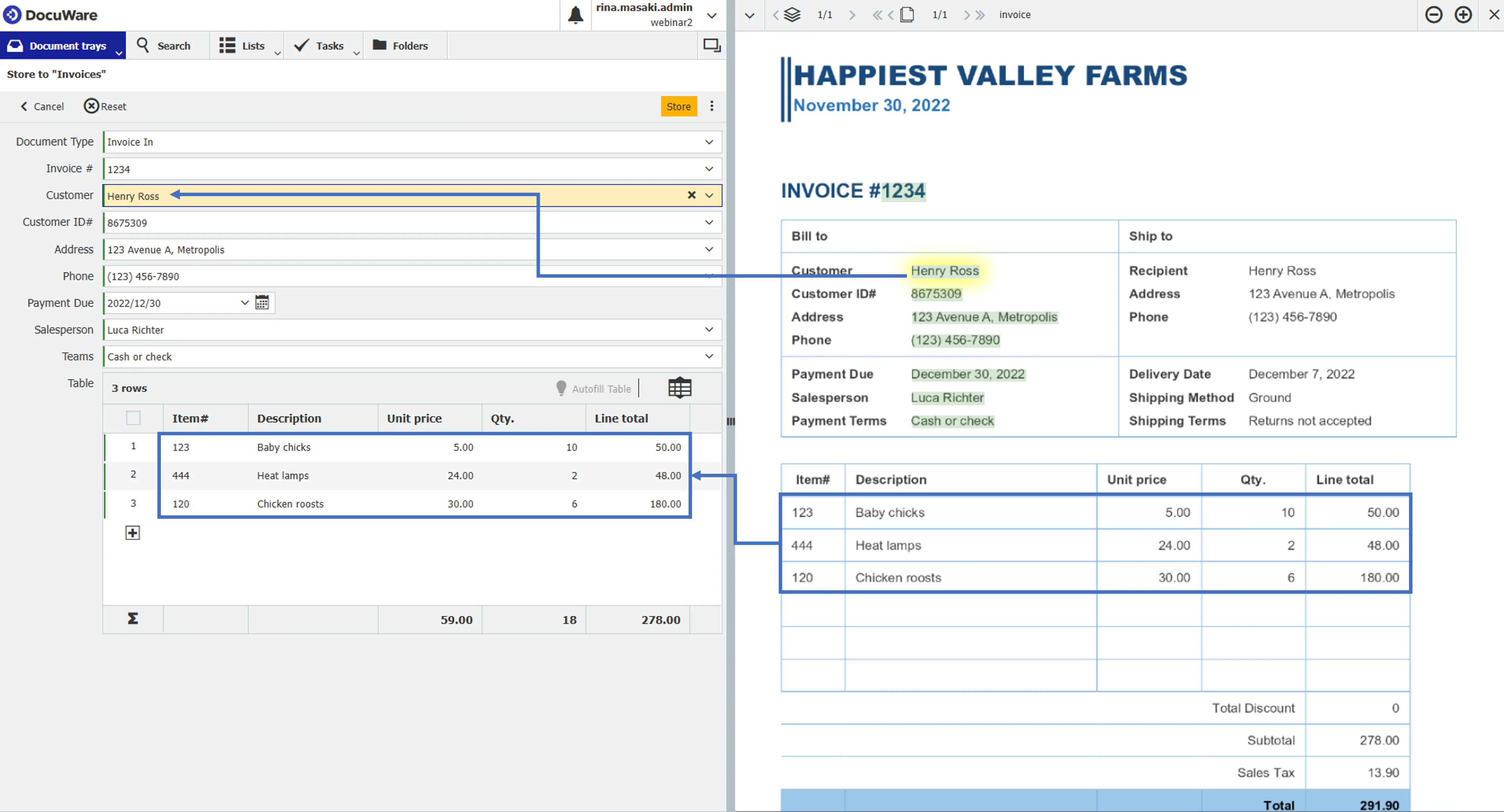Click the Reset button
The height and width of the screenshot is (812, 1504).
pyautogui.click(x=105, y=106)
